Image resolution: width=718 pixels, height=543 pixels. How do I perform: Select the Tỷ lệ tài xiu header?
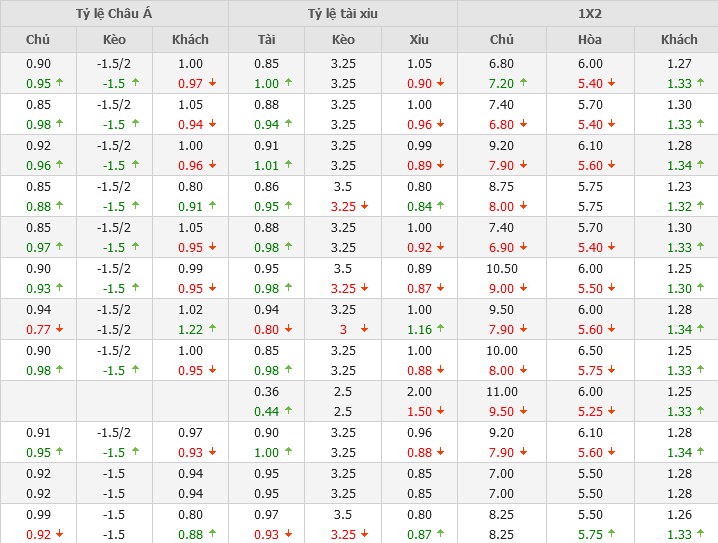pos(343,13)
